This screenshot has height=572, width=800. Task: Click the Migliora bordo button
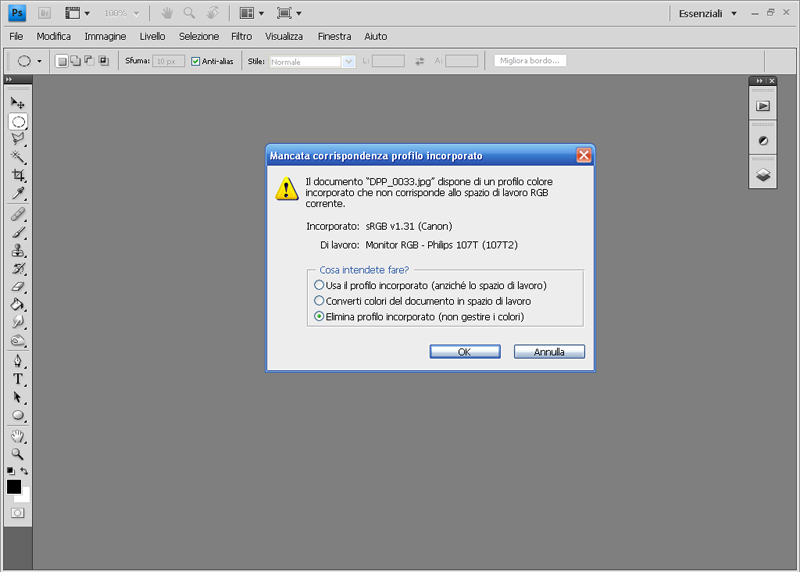point(530,61)
